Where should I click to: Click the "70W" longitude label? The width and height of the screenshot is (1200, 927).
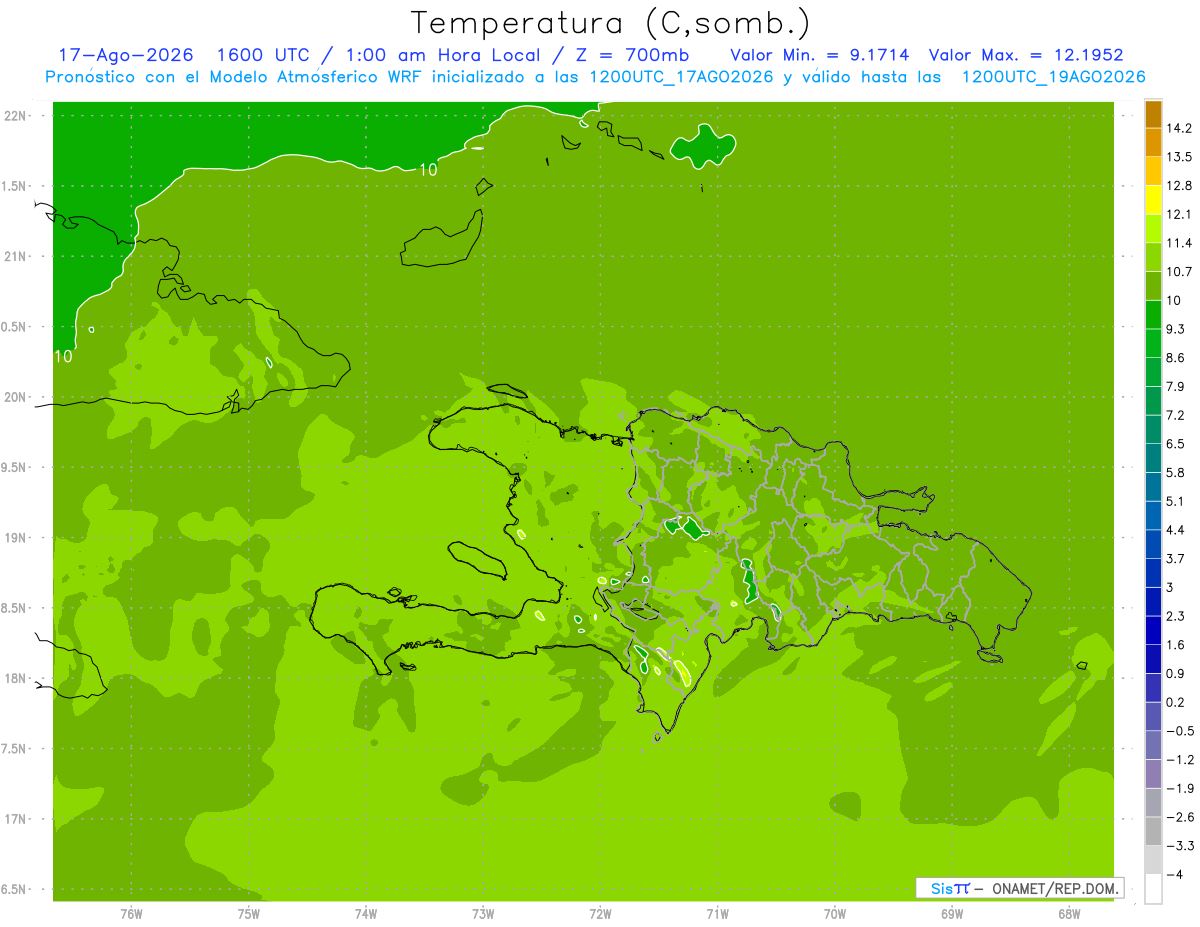[835, 914]
